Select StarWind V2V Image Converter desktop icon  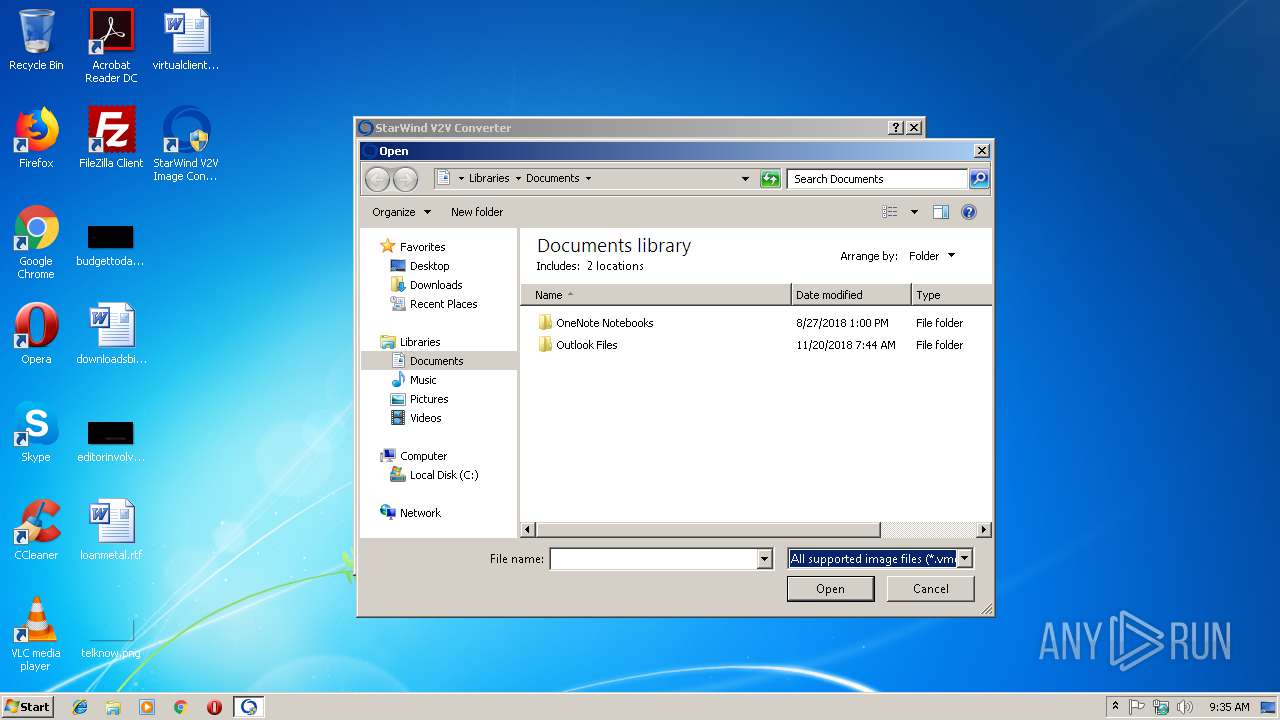(x=186, y=144)
